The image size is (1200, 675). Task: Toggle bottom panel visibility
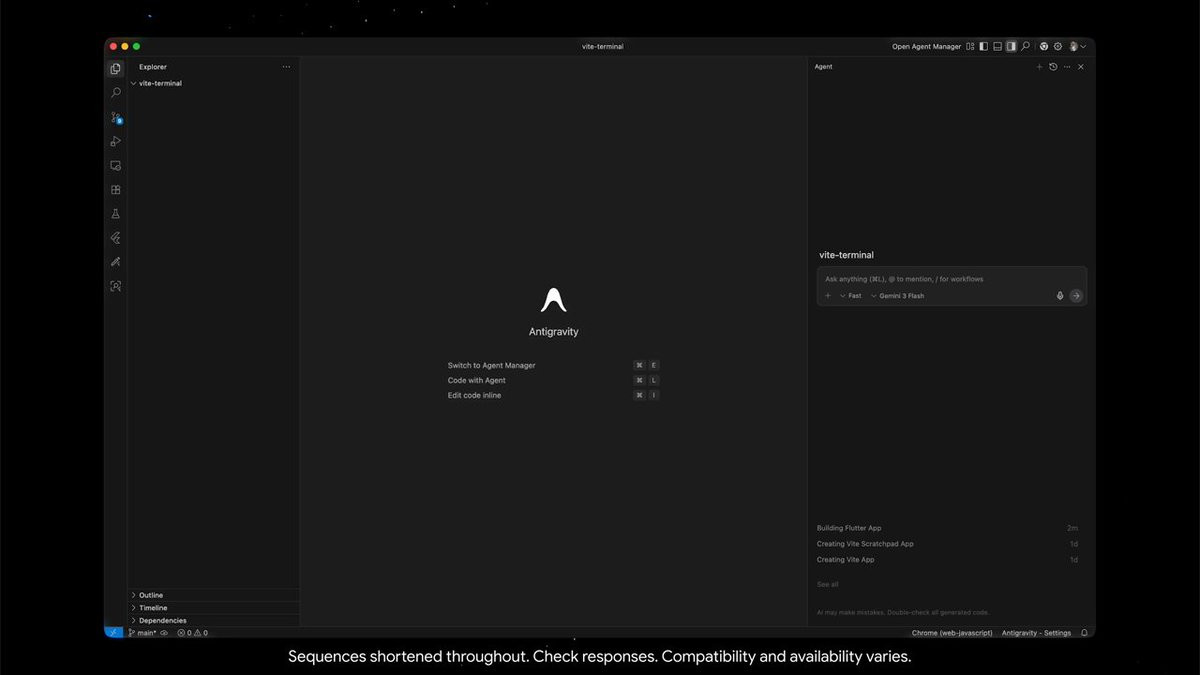pos(997,46)
